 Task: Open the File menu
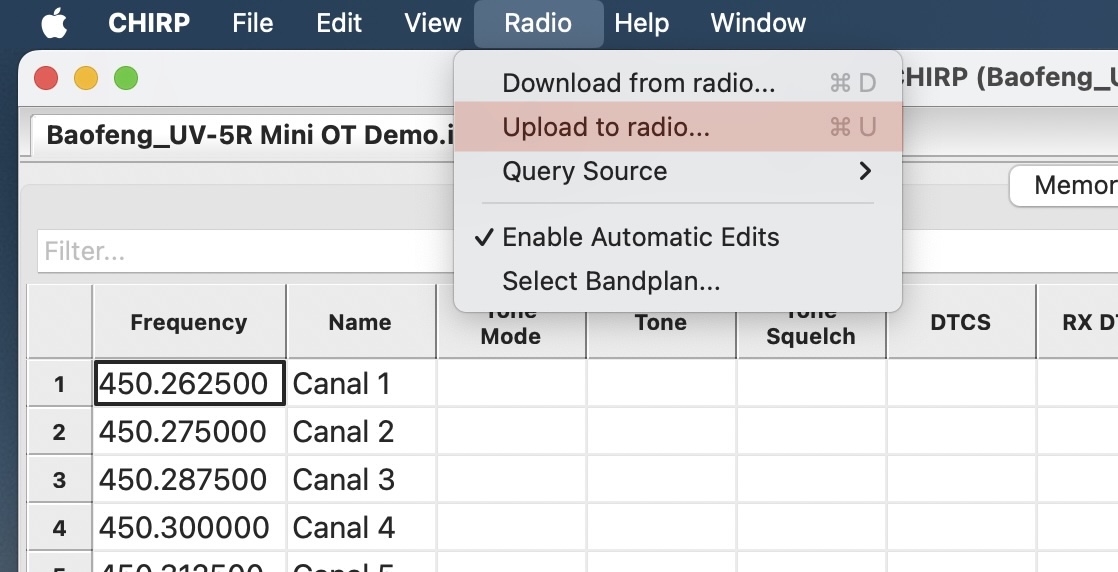click(x=252, y=23)
